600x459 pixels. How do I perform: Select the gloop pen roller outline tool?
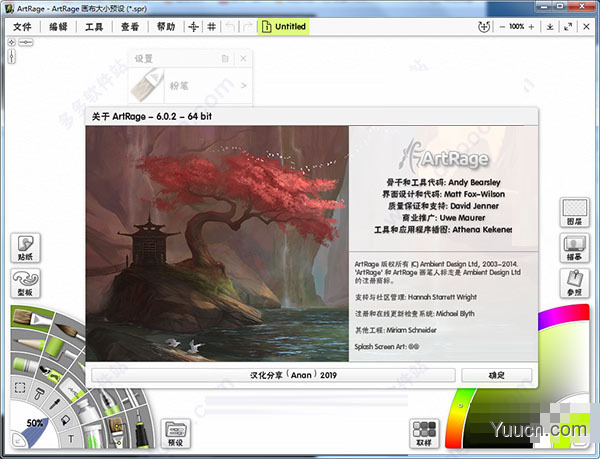(40, 394)
